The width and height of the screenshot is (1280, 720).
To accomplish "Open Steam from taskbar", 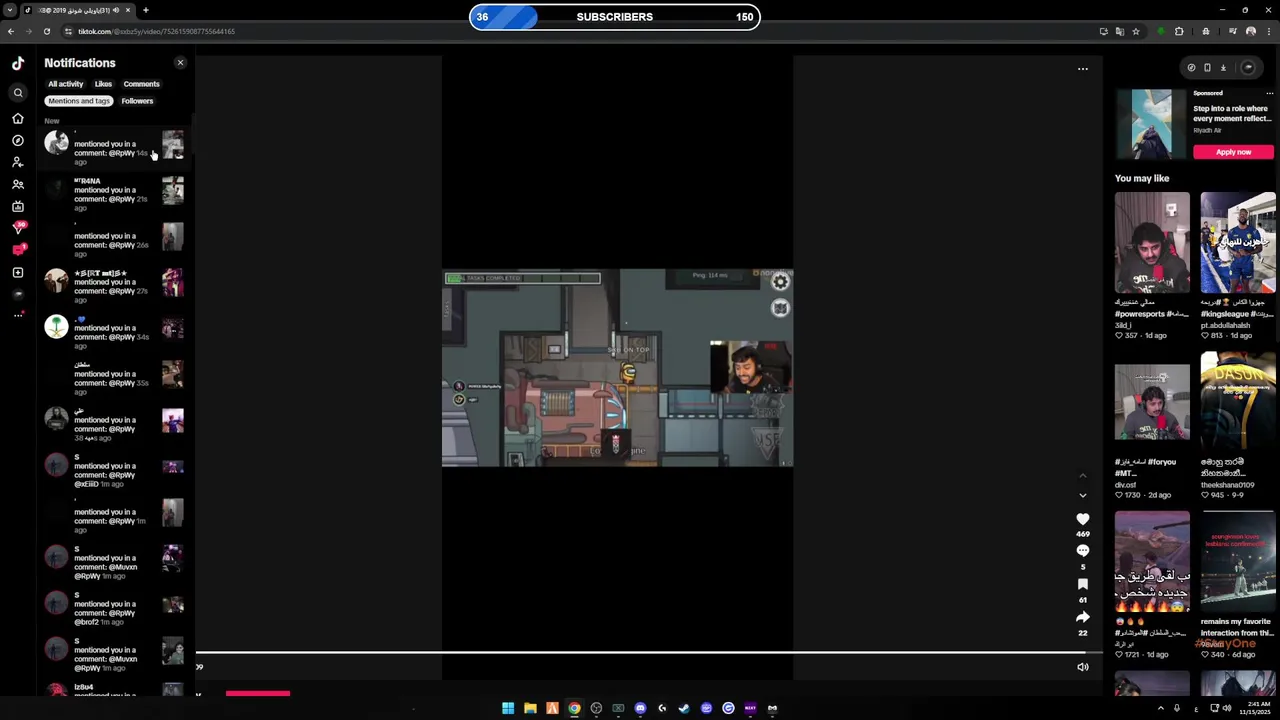I will pos(684,708).
